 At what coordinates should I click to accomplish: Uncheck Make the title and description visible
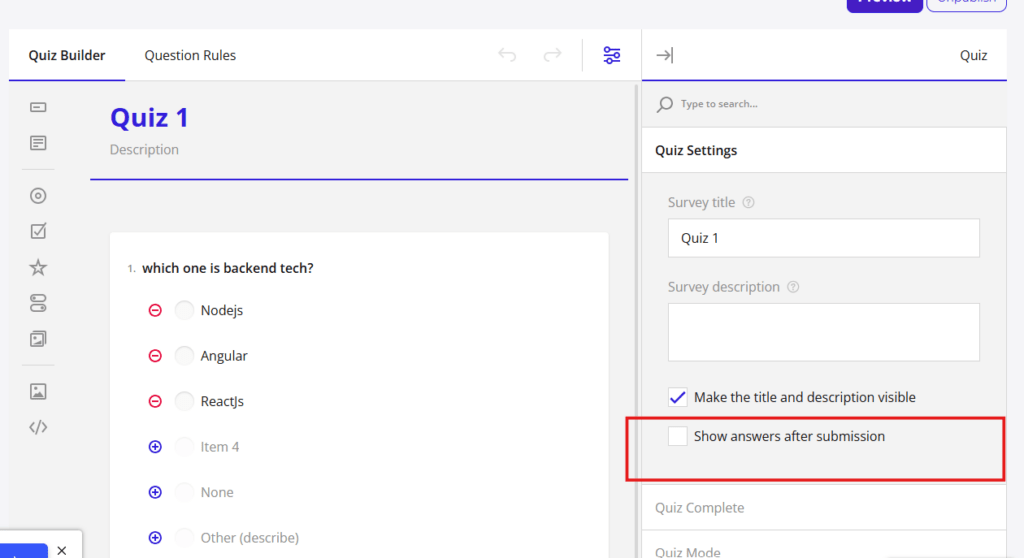point(678,397)
